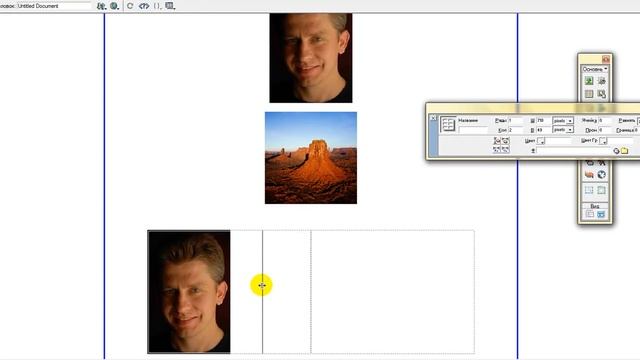Click the rows count field
The width and height of the screenshot is (640, 360).
(515, 121)
